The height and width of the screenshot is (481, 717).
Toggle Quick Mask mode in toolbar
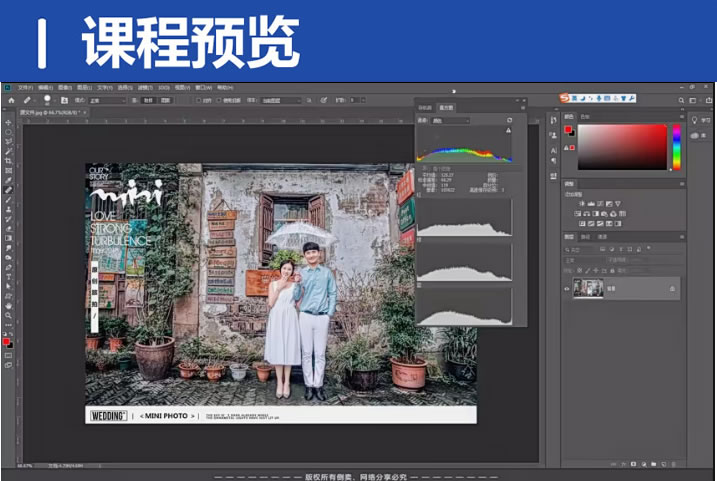(x=8, y=355)
